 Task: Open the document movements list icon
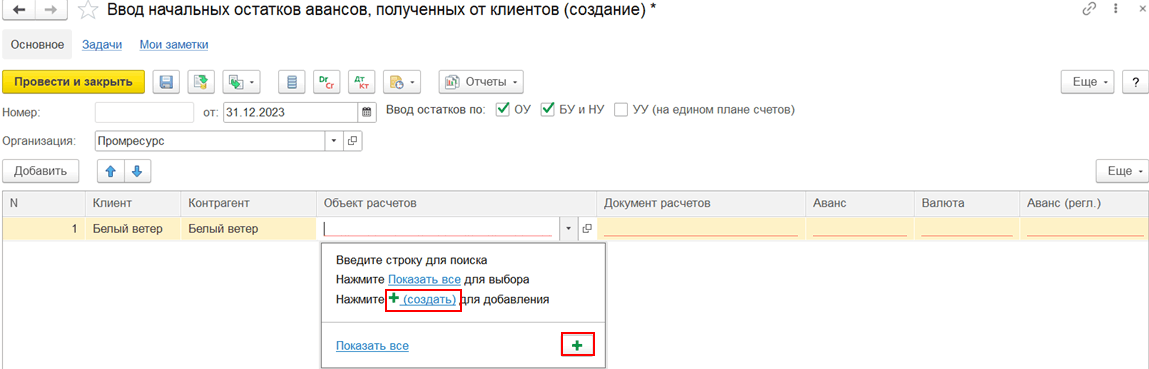[x=292, y=82]
